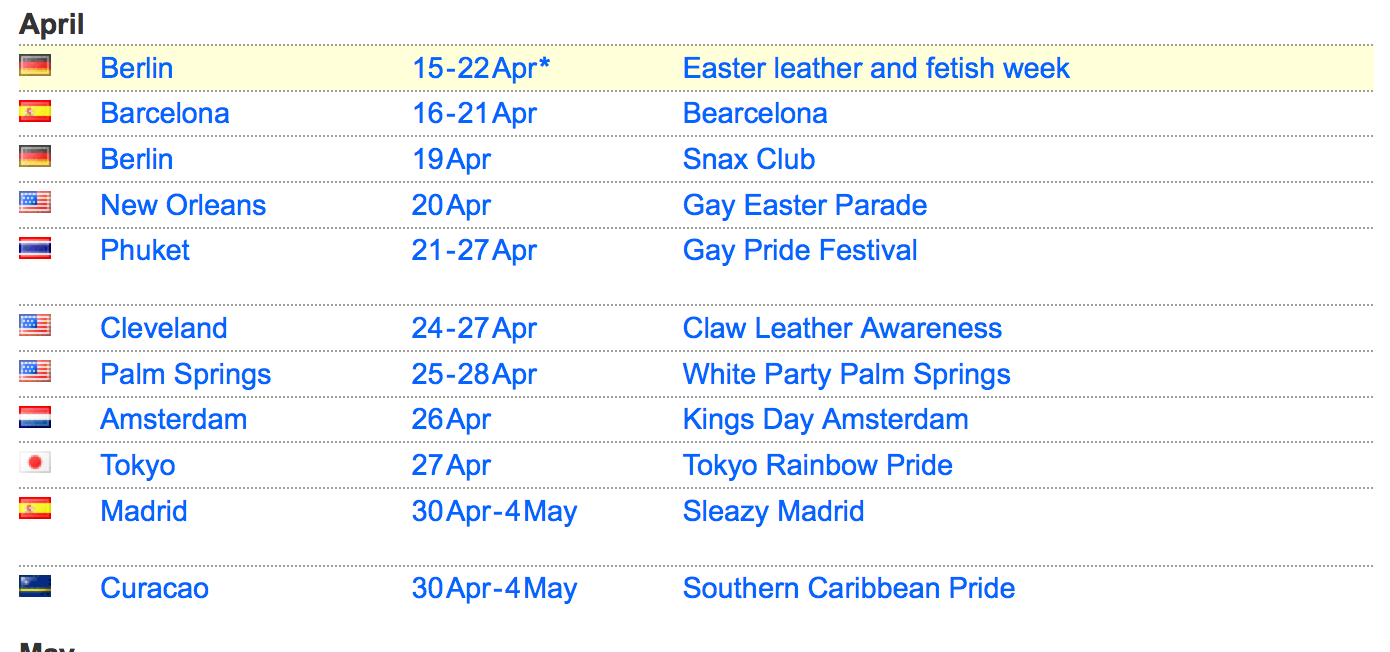Click the US flag next to Palm Springs
The width and height of the screenshot is (1390, 652).
pyautogui.click(x=35, y=372)
